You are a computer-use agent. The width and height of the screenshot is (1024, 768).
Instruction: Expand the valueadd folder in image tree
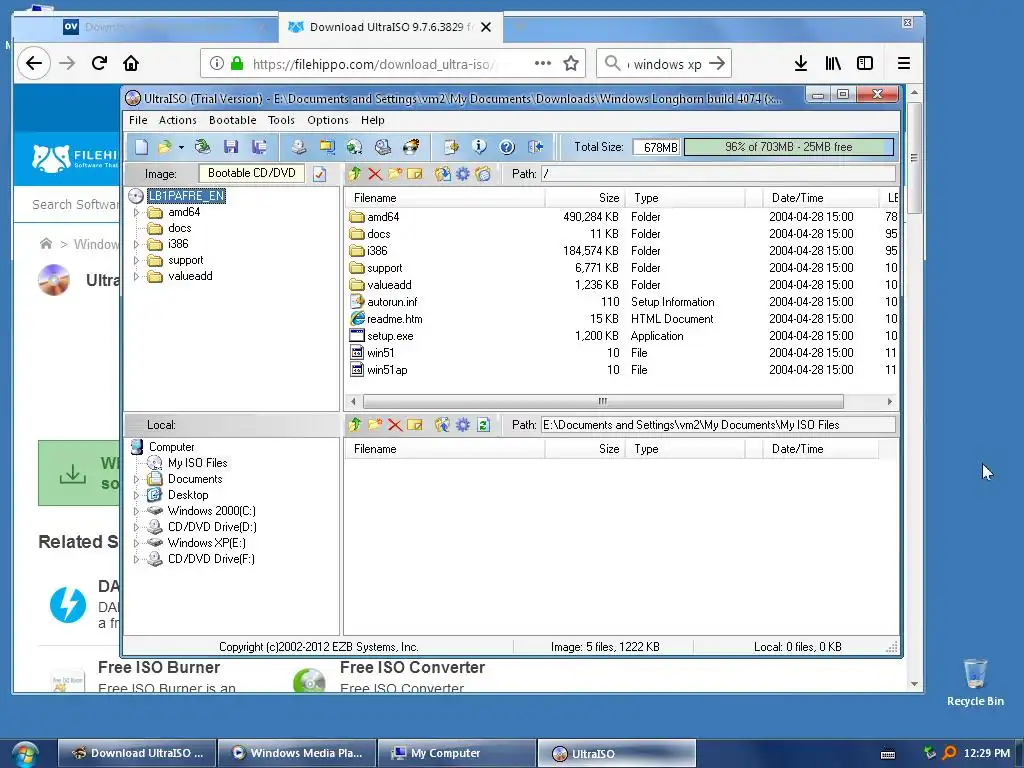click(136, 276)
